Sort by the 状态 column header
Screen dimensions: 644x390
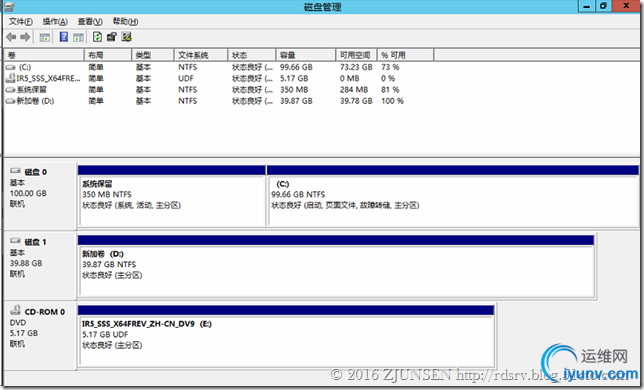pyautogui.click(x=252, y=55)
